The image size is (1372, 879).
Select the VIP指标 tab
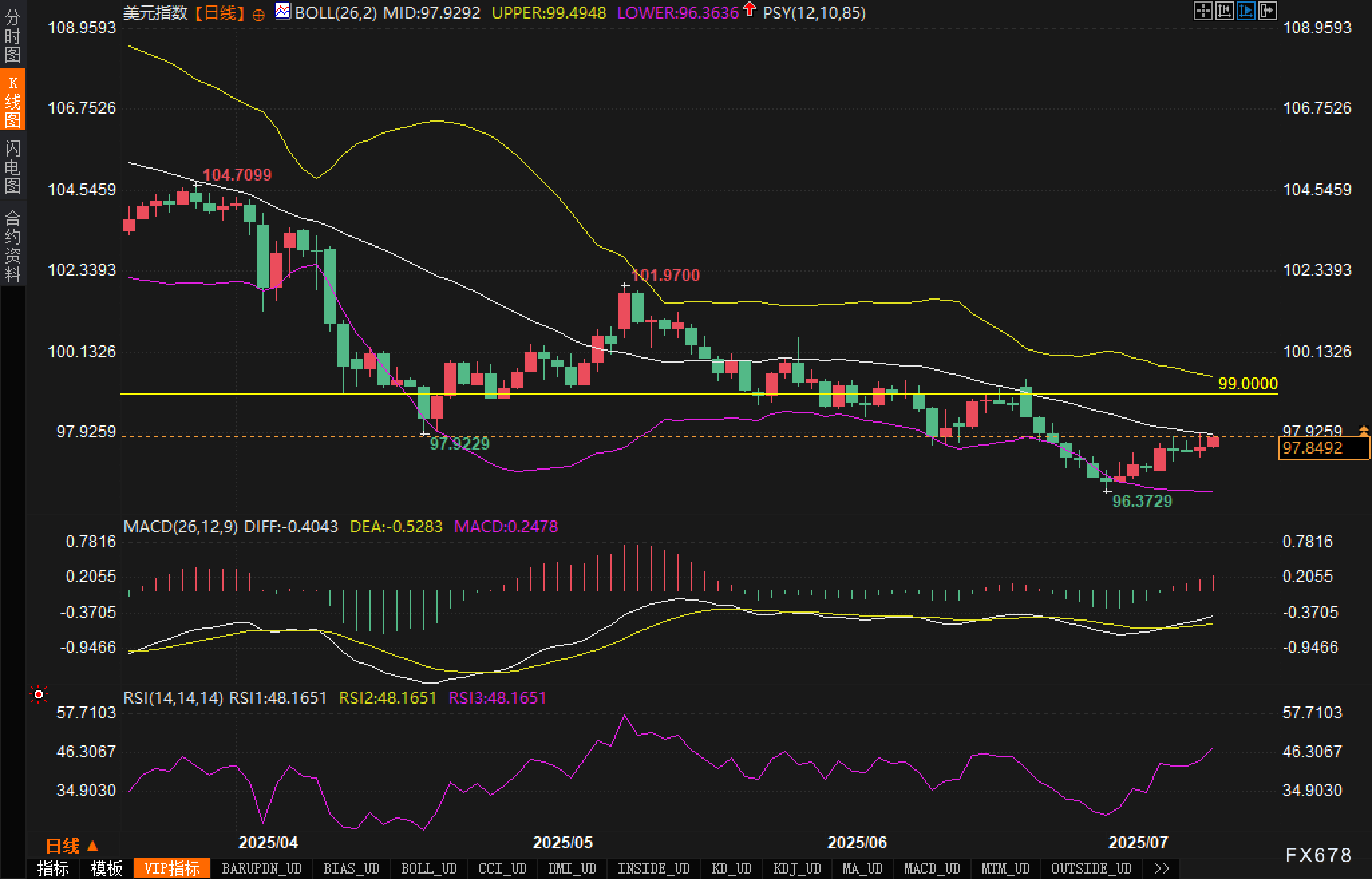(x=172, y=868)
